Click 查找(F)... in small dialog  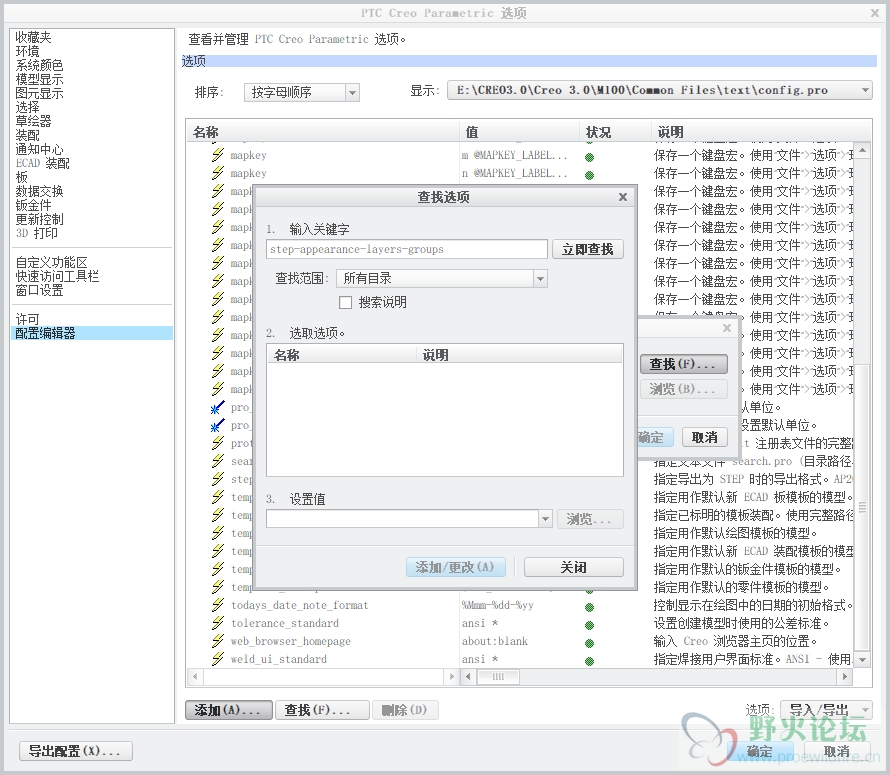coord(684,364)
